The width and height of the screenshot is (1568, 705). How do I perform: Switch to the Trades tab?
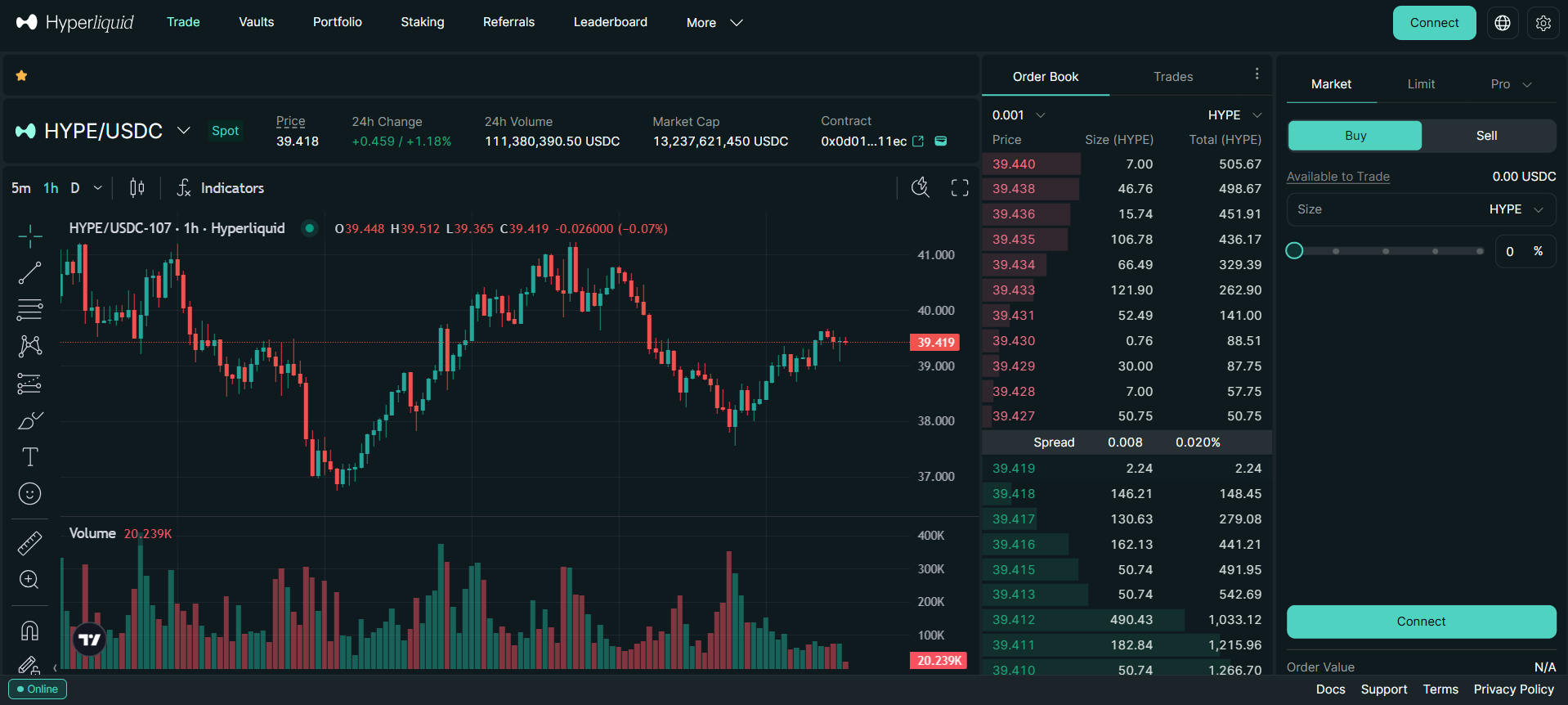coord(1173,77)
